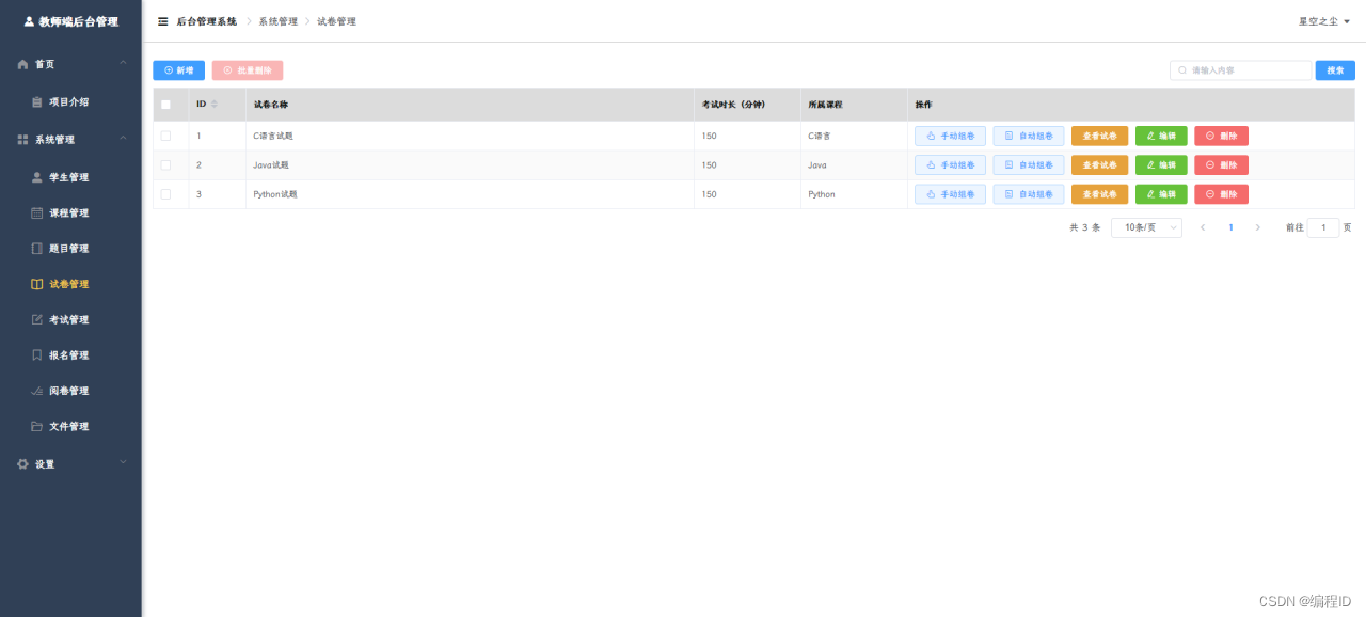Click the user icon in the 教师端后台管理 title
Image resolution: width=1366 pixels, height=617 pixels.
(x=29, y=21)
